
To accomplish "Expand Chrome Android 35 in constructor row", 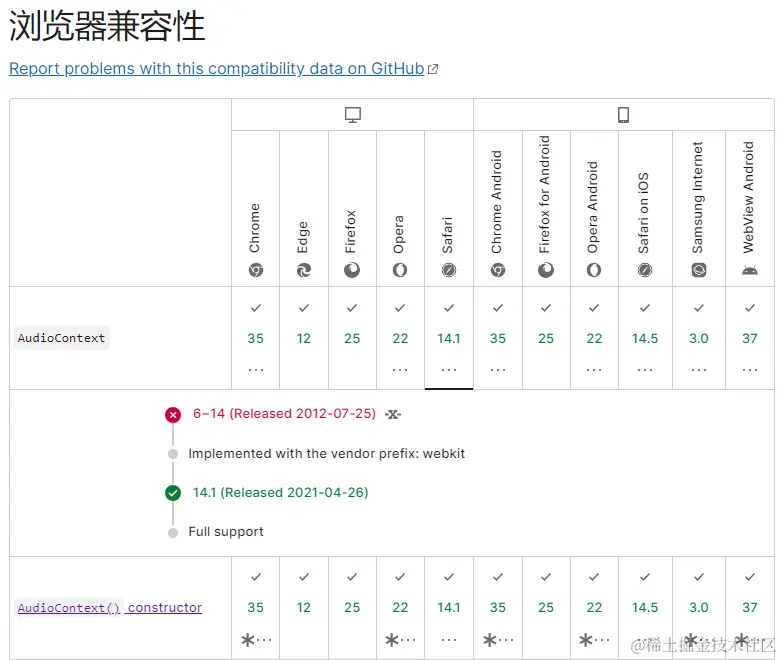I will (x=498, y=608).
